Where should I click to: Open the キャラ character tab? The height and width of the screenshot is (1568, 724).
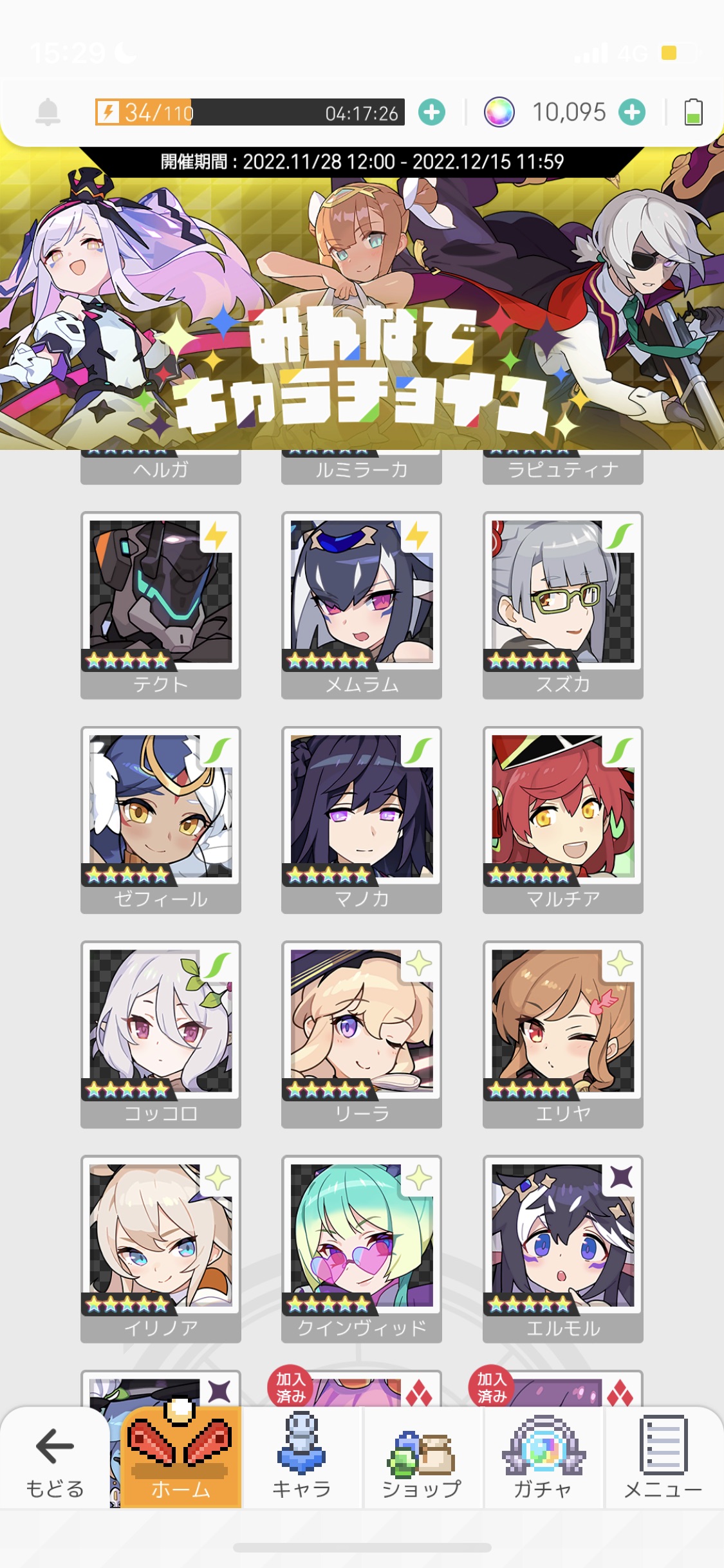click(x=301, y=1457)
